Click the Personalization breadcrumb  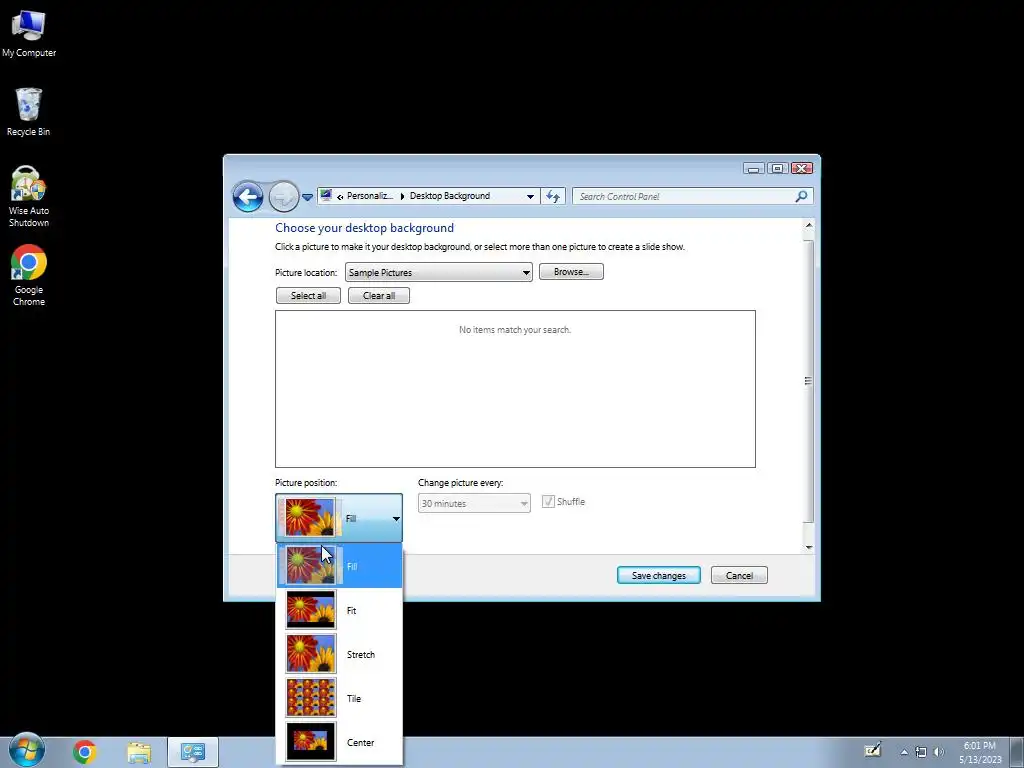click(370, 196)
